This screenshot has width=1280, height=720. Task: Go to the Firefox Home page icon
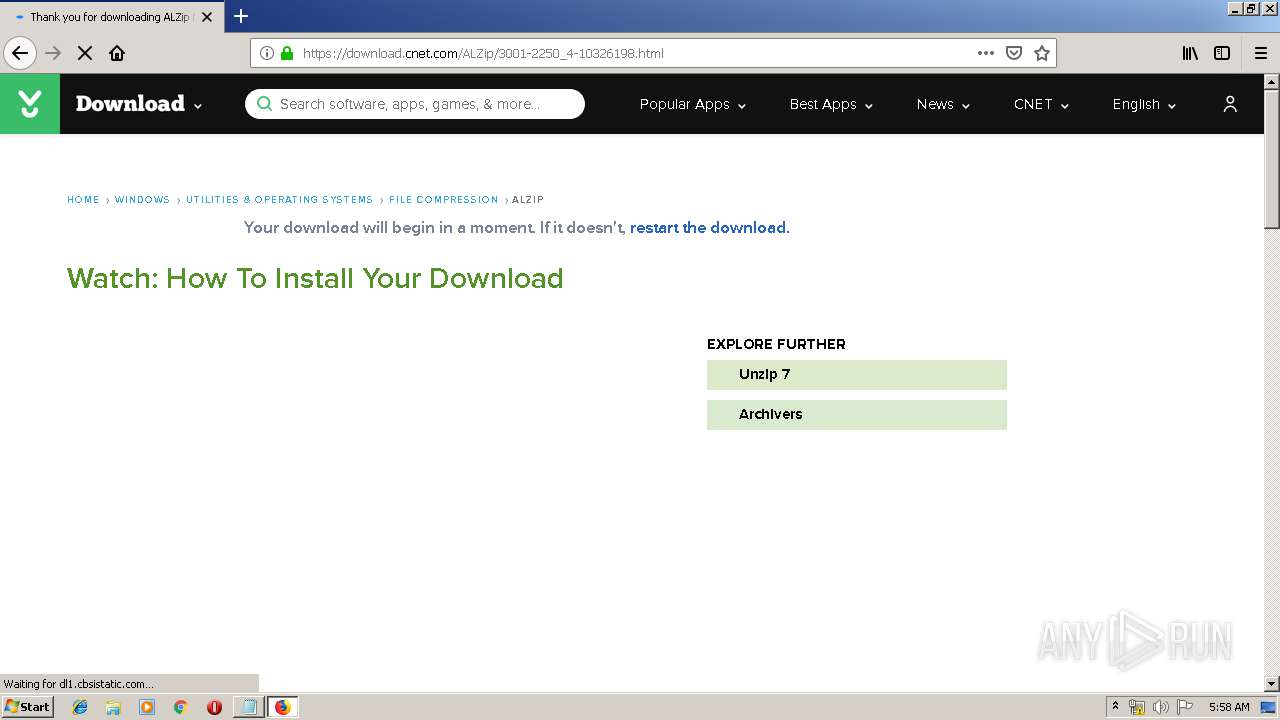point(117,53)
